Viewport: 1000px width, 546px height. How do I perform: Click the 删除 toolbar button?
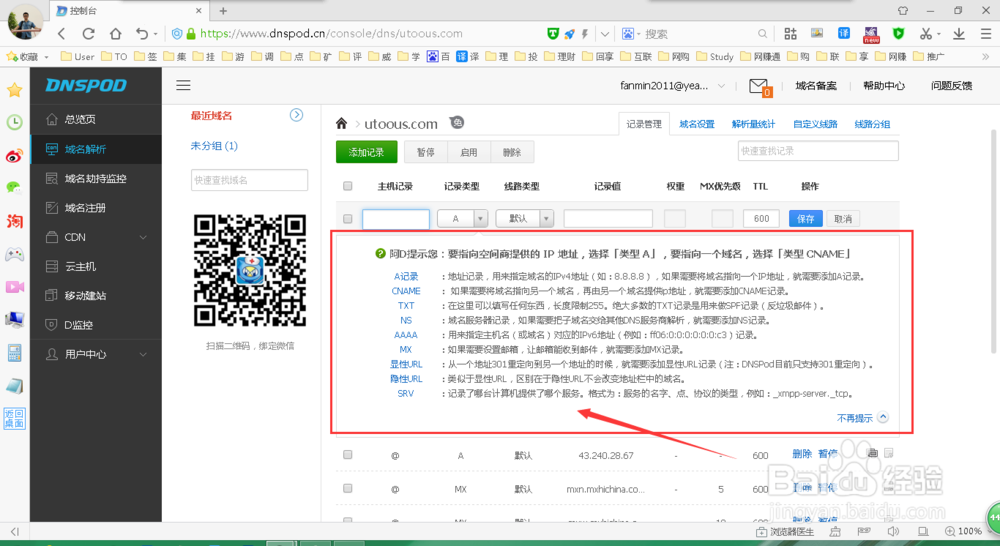pos(512,152)
